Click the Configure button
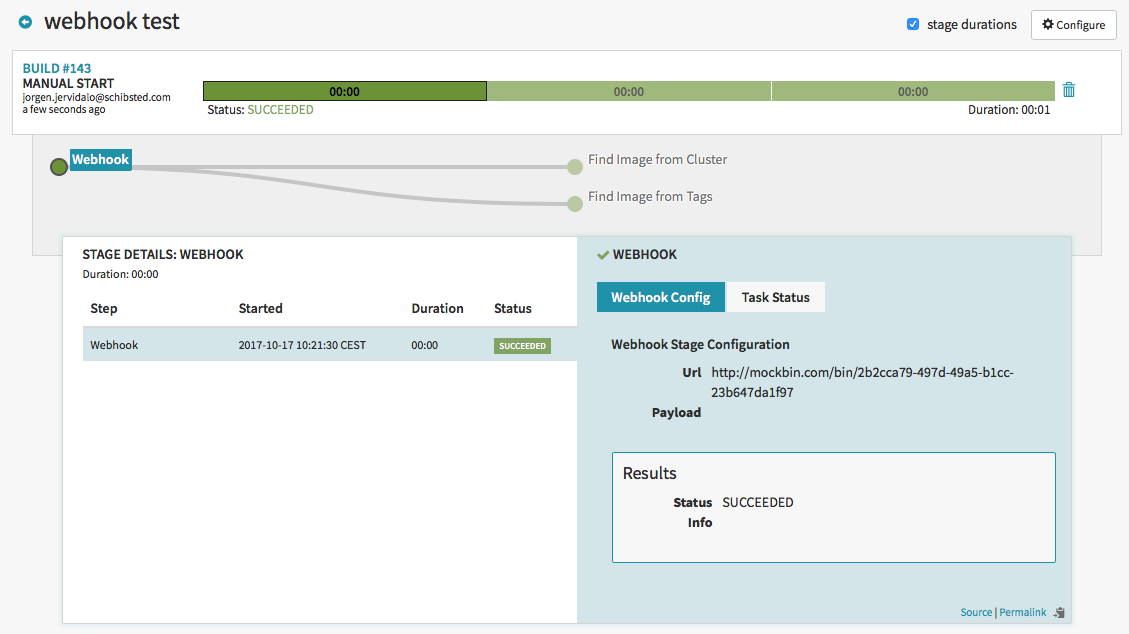Screen dimensions: 1129x634 click(x=1073, y=24)
